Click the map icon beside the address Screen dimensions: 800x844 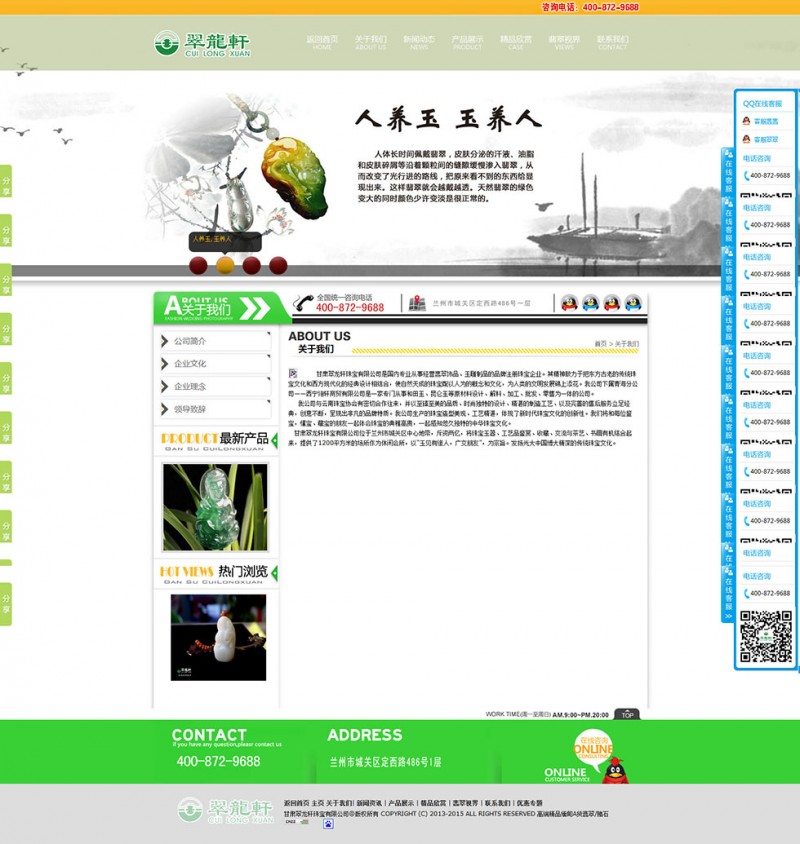click(417, 303)
